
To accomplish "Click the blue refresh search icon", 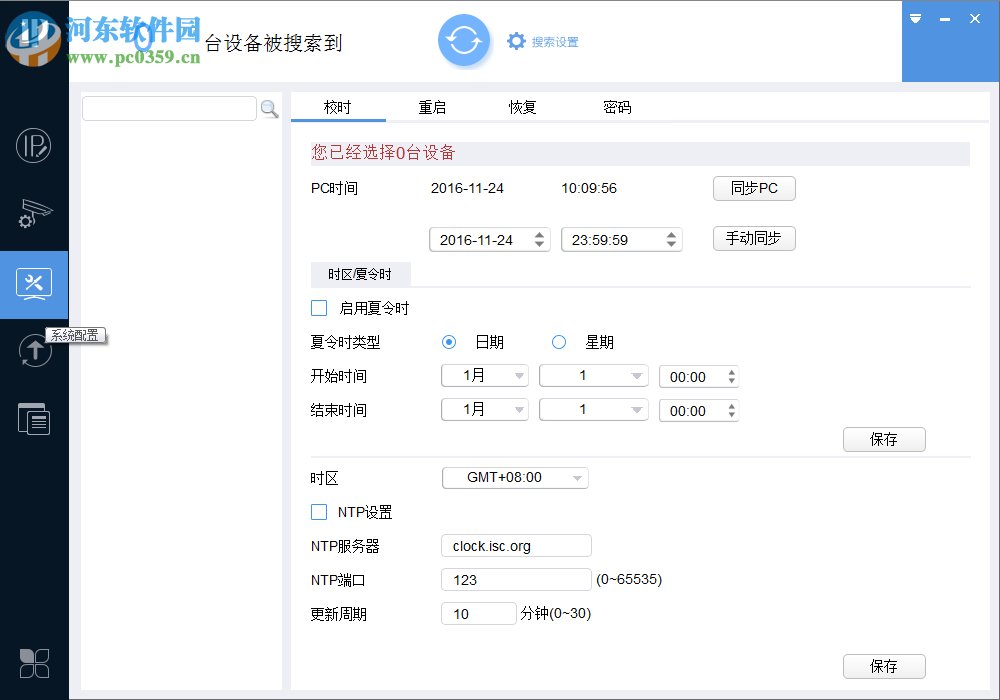I will click(x=464, y=41).
